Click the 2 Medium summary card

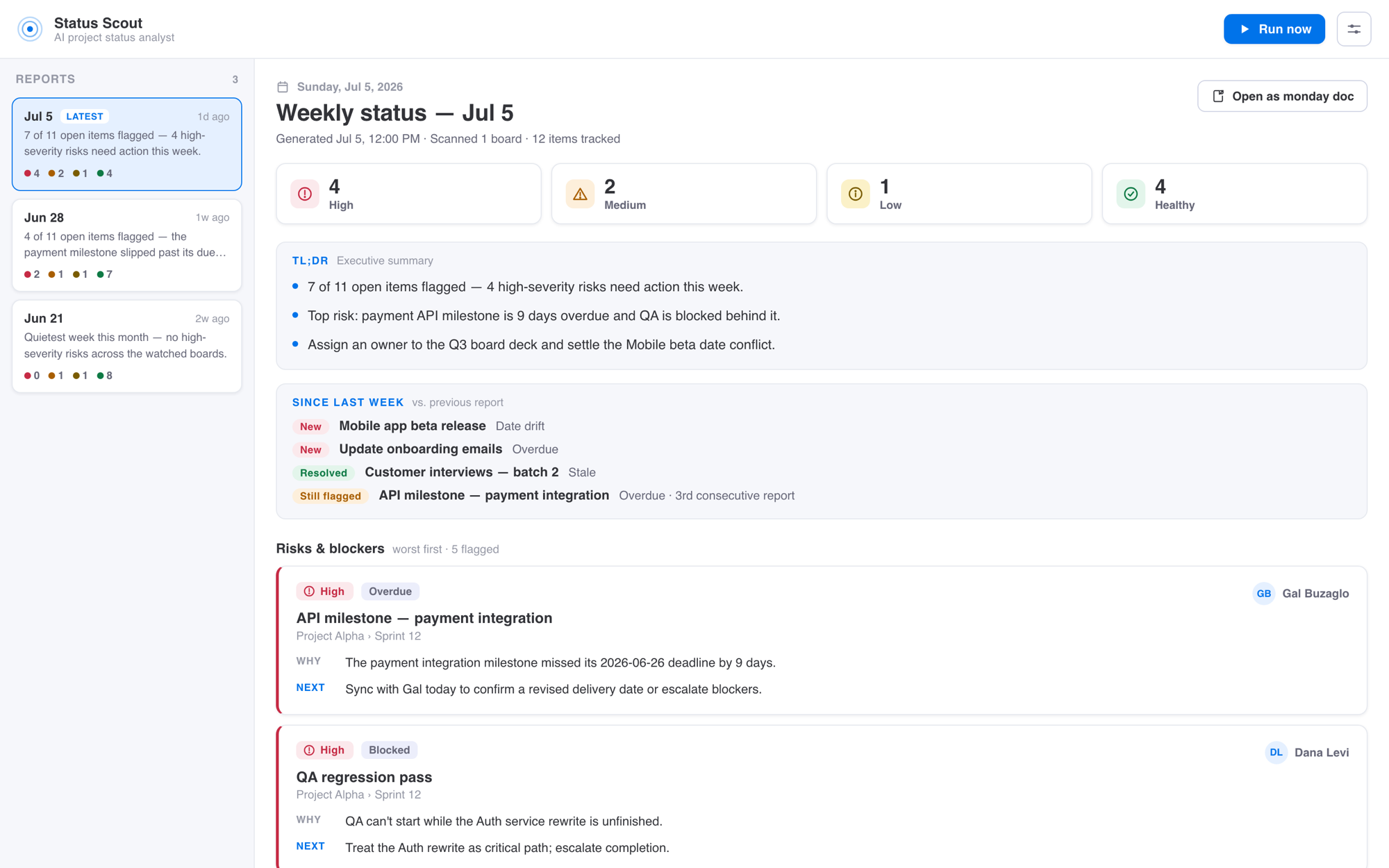point(683,194)
